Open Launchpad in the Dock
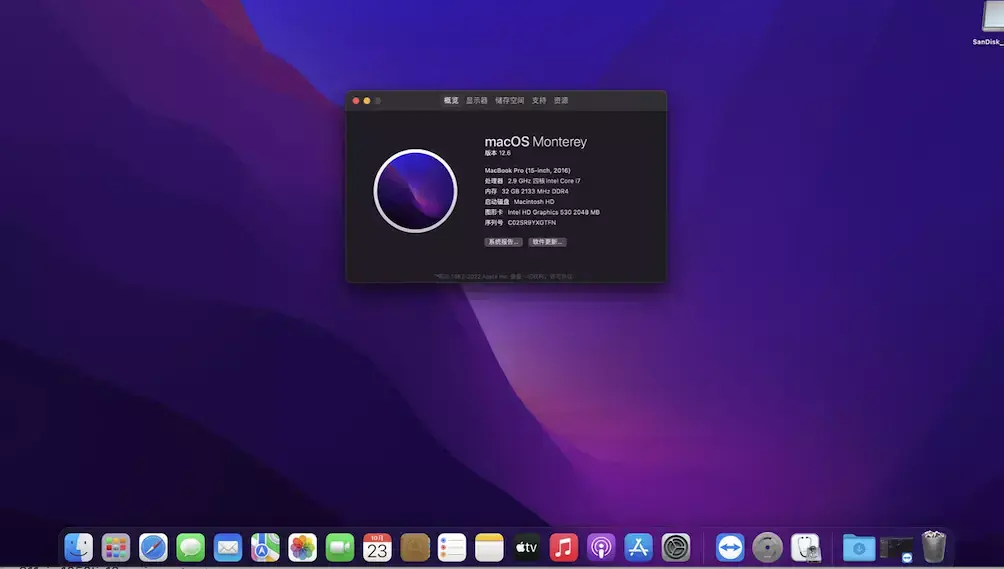This screenshot has width=1004, height=569. (116, 548)
